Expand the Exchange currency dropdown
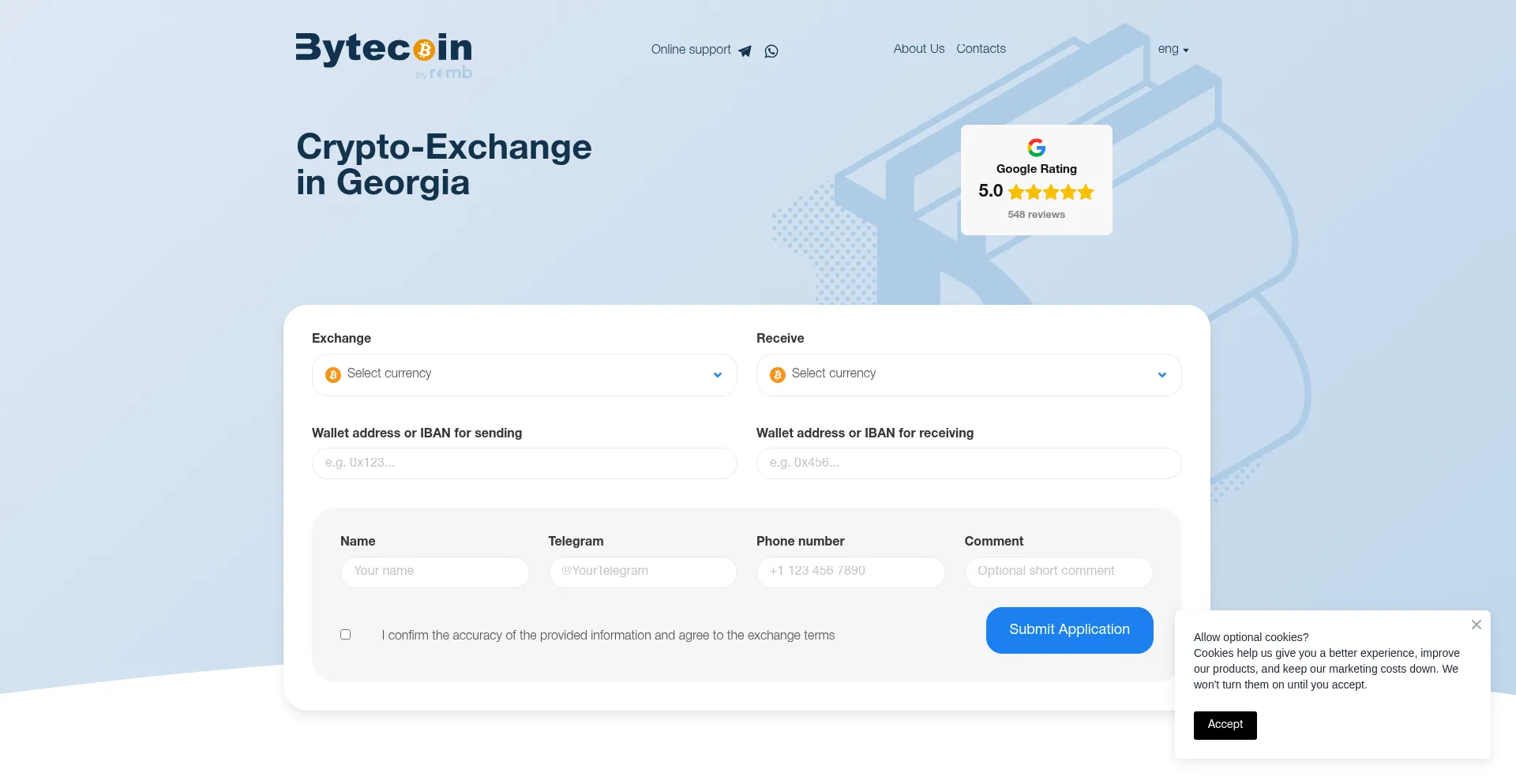The image size is (1516, 784). click(717, 375)
